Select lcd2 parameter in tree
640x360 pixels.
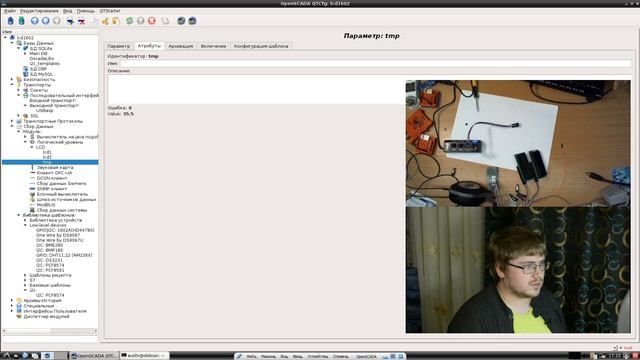pyautogui.click(x=47, y=157)
